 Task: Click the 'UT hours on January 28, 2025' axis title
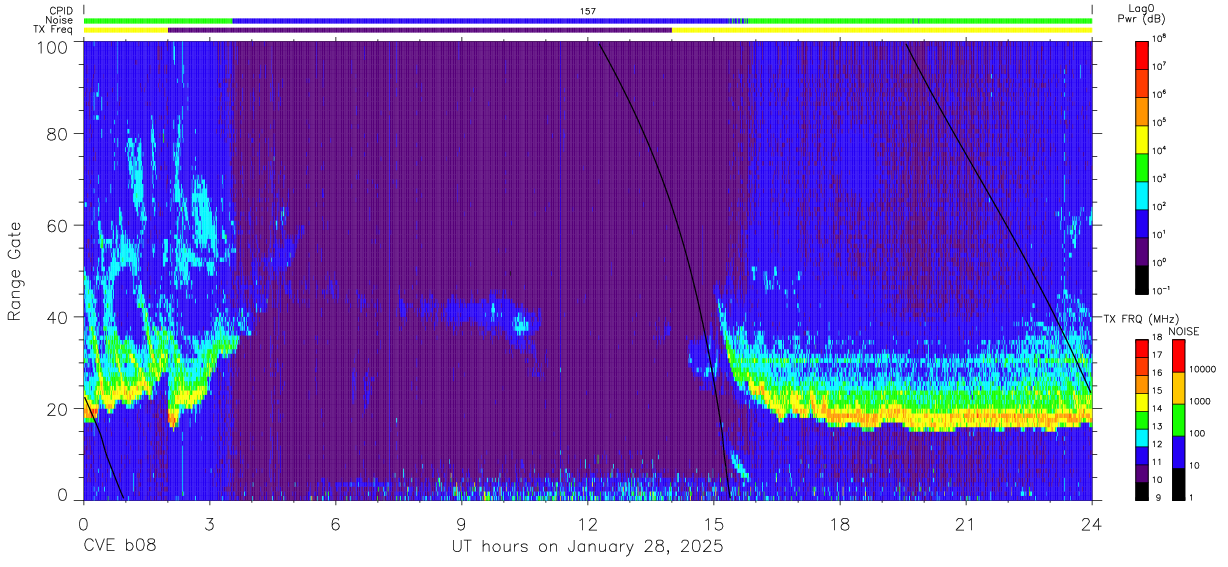(x=587, y=547)
